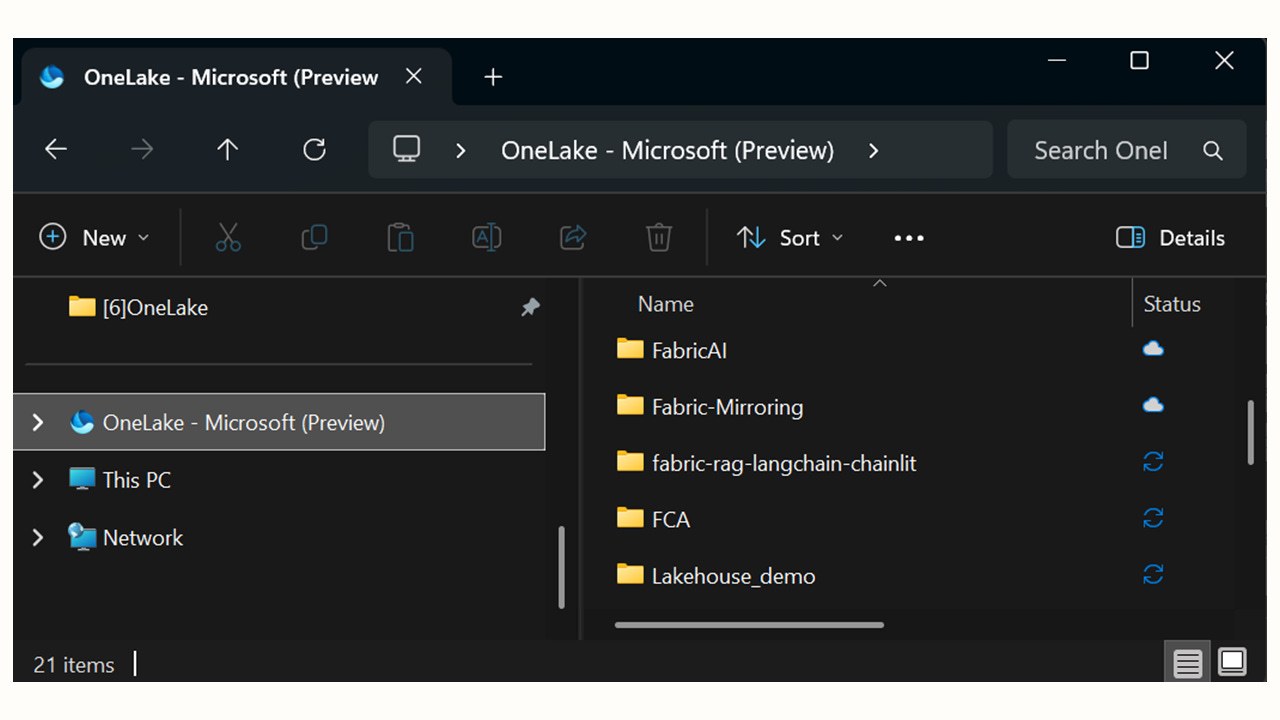Go up one folder level
This screenshot has width=1280, height=720.
pyautogui.click(x=228, y=150)
